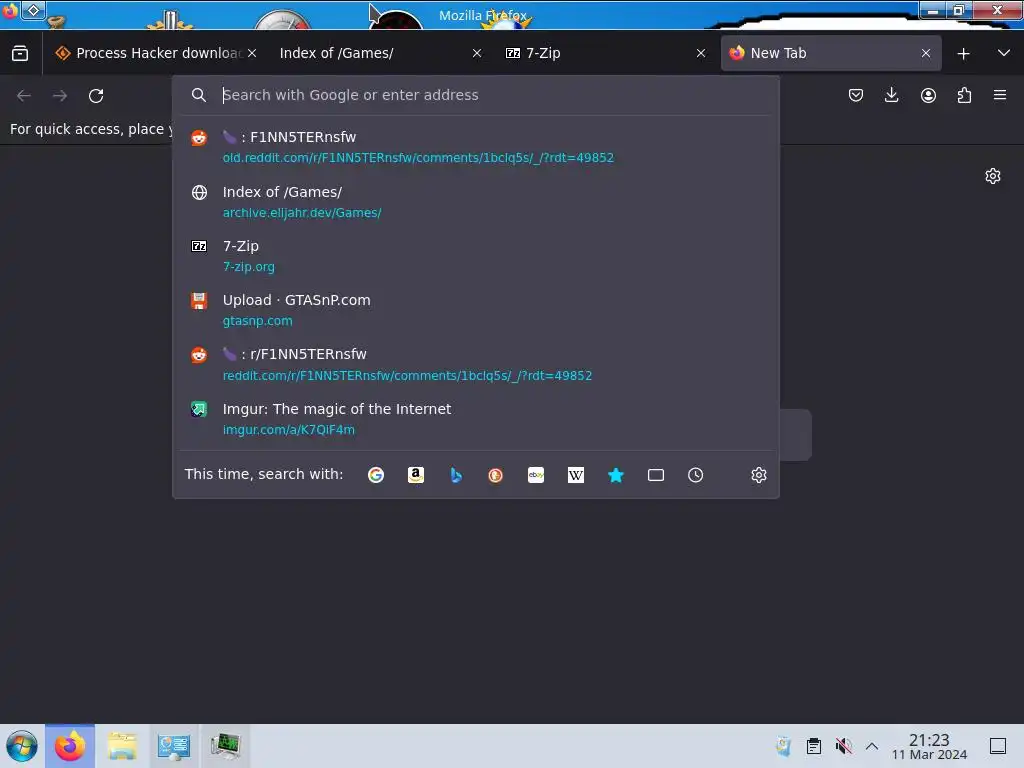
Task: Go forward one page
Action: pyautogui.click(x=60, y=96)
